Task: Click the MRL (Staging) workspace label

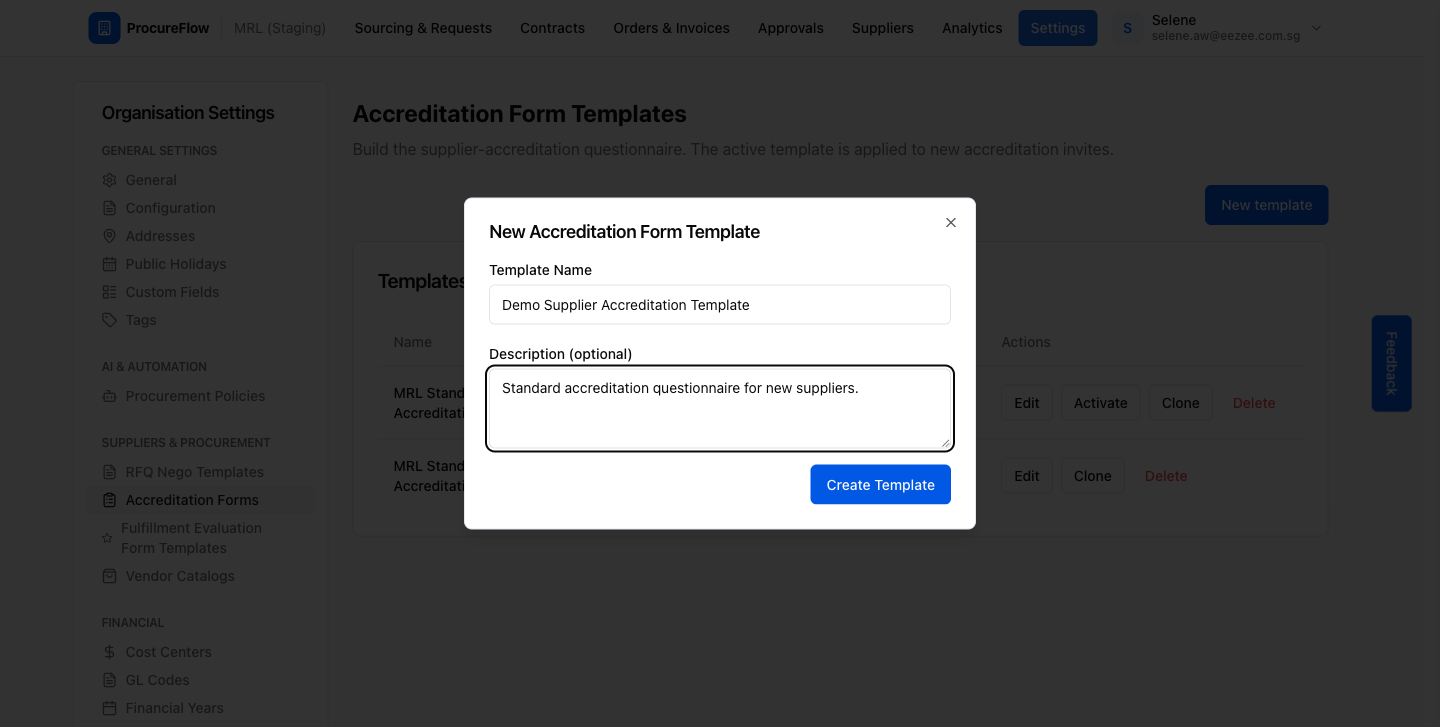Action: (280, 28)
